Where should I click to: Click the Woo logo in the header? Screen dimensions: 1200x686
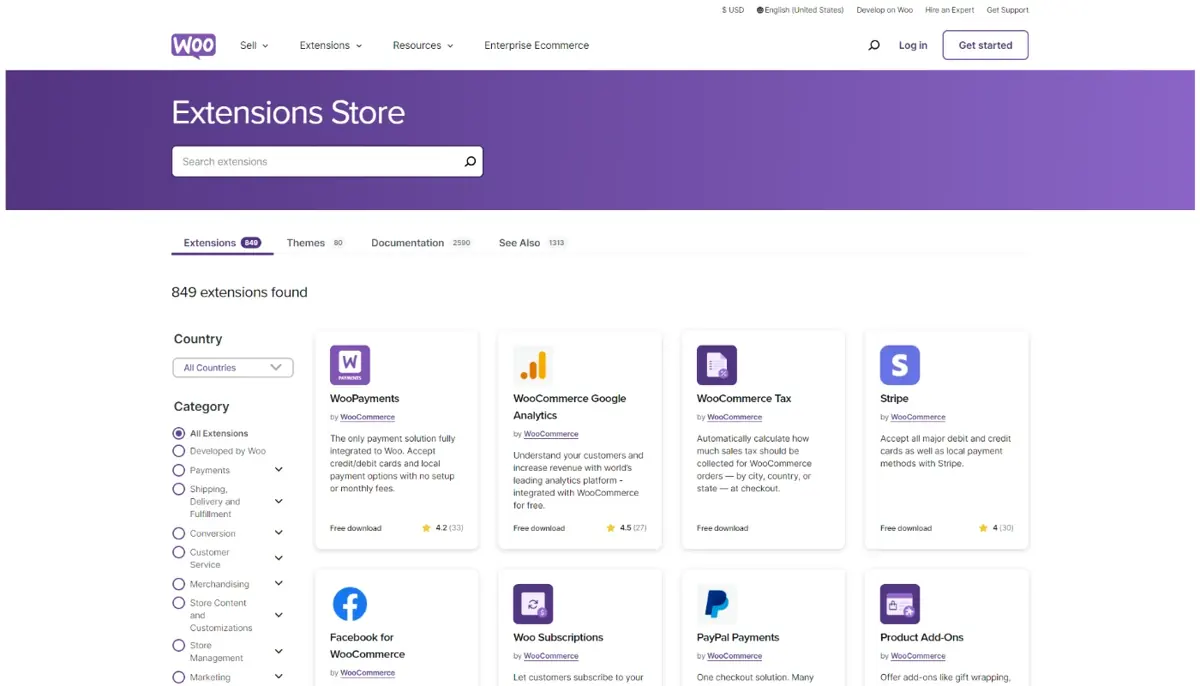pyautogui.click(x=193, y=45)
